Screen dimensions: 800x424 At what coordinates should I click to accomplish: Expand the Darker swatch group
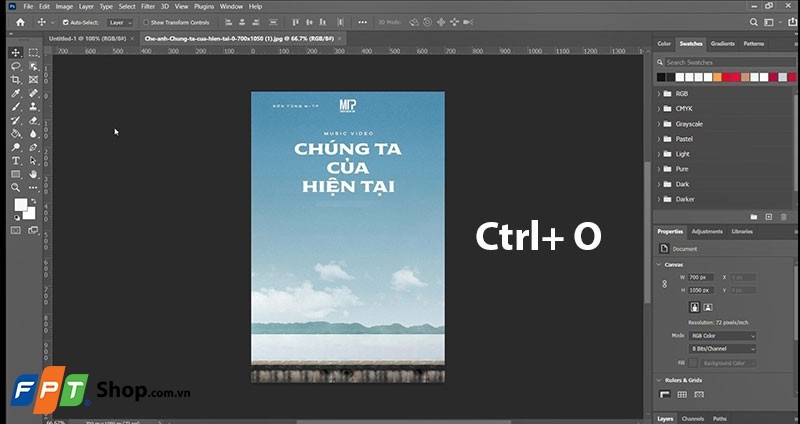[659, 199]
